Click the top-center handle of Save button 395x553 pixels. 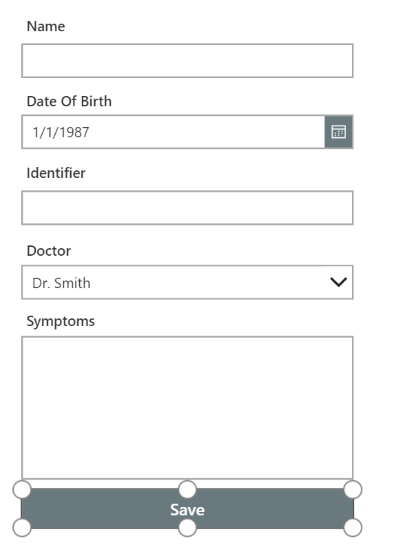(187, 490)
